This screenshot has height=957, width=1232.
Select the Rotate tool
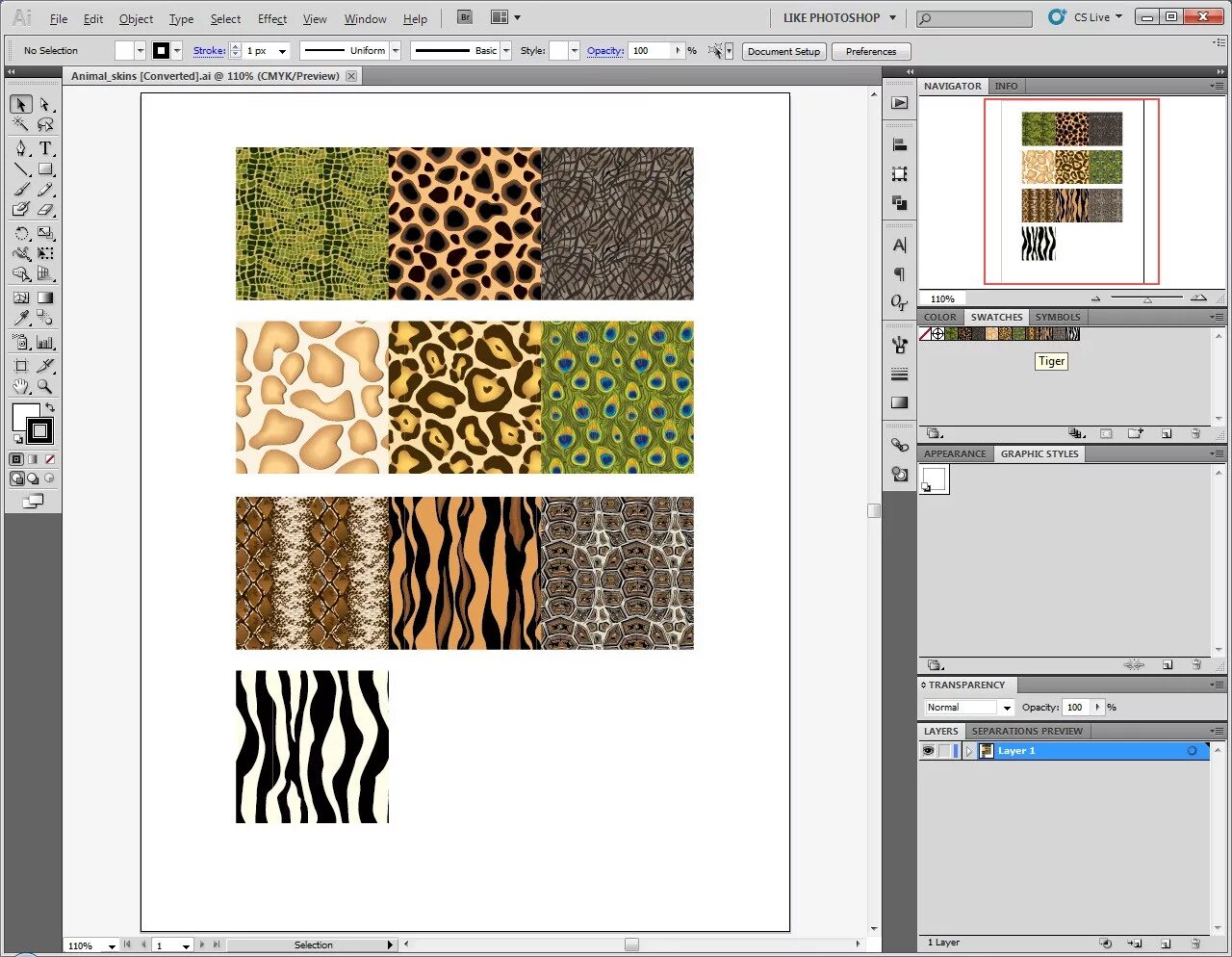pos(21,233)
